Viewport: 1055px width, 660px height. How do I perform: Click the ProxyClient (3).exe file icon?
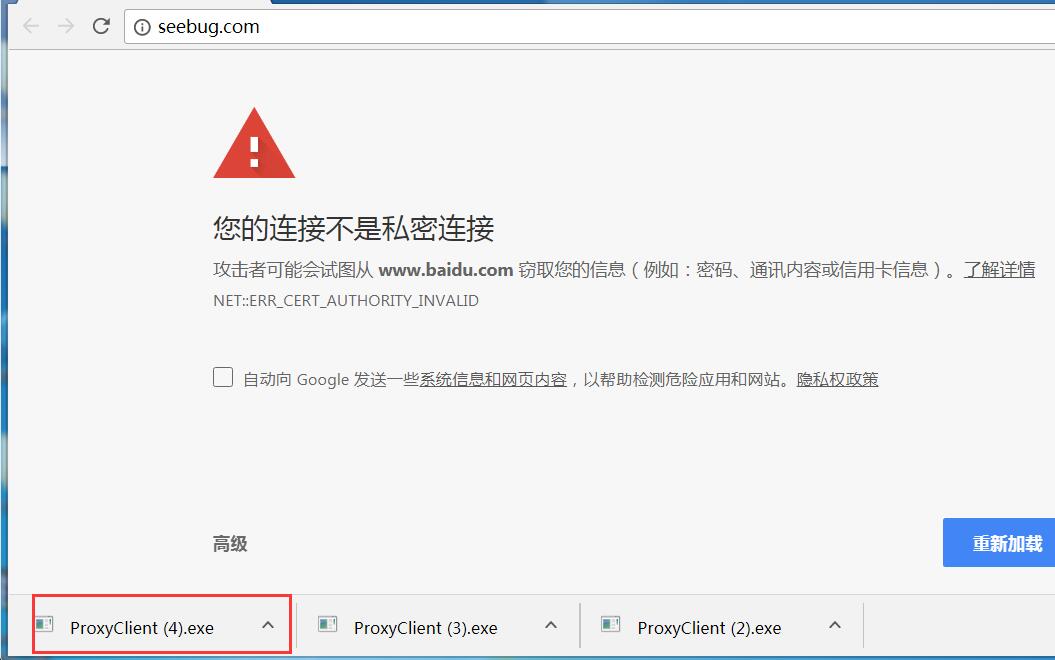[327, 625]
